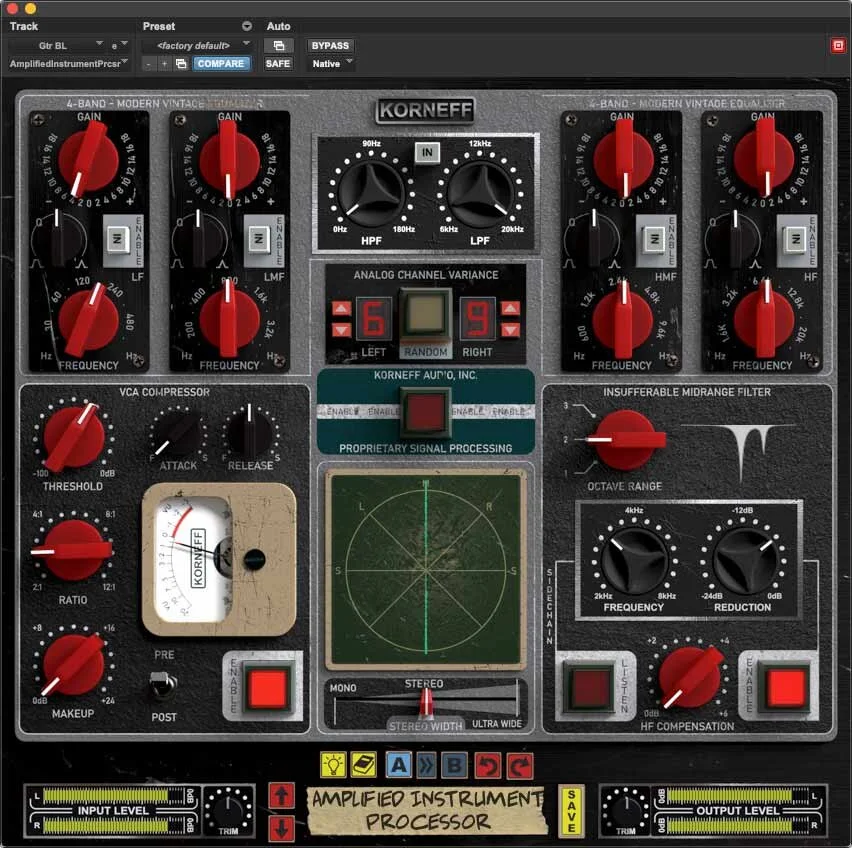Click the COMPARE button
This screenshot has width=852, height=848.
coord(221,64)
